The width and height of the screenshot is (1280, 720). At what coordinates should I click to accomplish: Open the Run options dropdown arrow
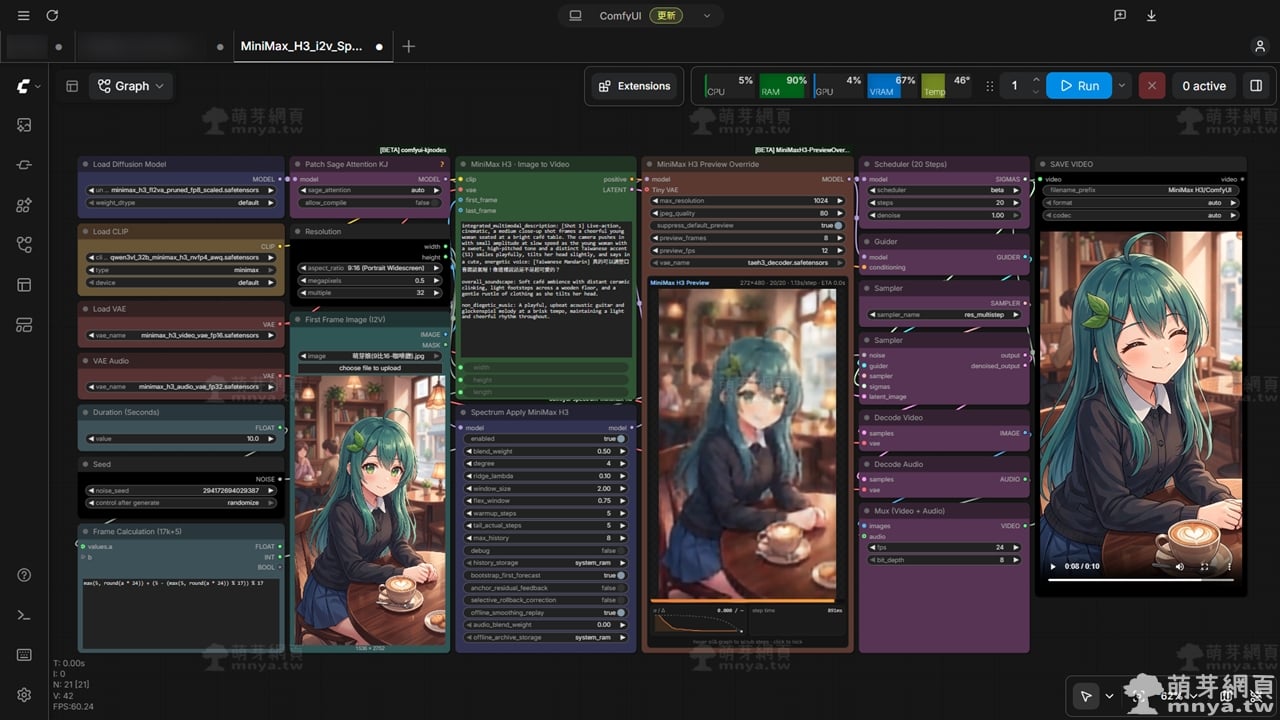pos(1122,86)
